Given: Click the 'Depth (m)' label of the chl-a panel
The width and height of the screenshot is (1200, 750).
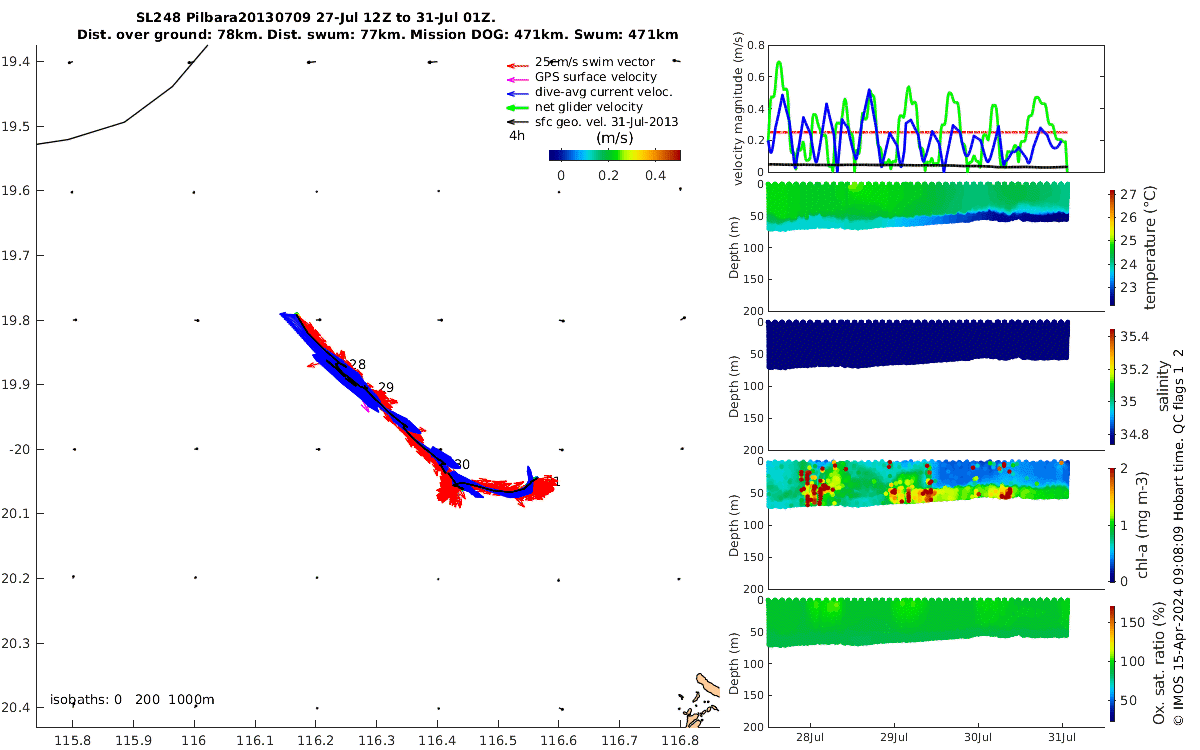Looking at the screenshot, I should (x=735, y=524).
